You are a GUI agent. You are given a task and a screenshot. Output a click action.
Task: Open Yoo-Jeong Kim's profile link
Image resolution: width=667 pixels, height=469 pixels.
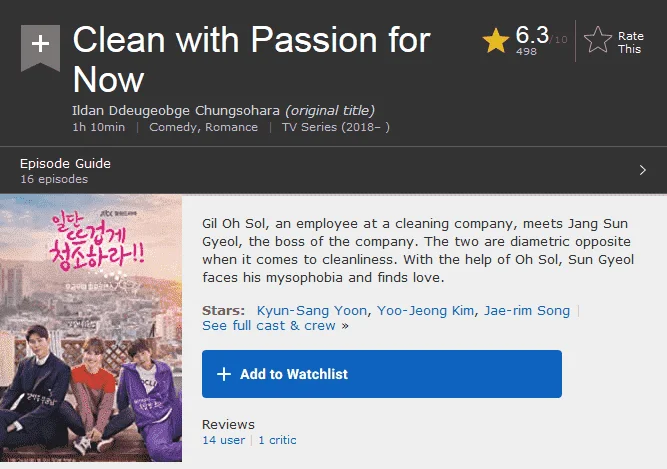[425, 311]
